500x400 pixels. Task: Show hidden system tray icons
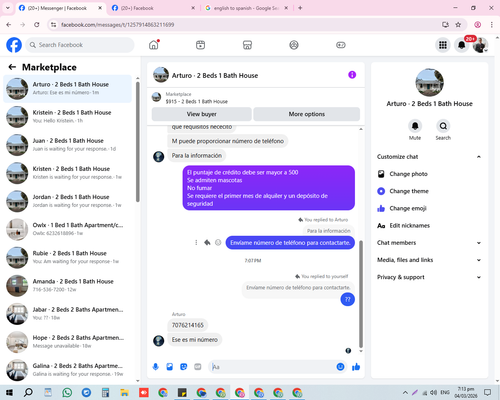pyautogui.click(x=405, y=392)
